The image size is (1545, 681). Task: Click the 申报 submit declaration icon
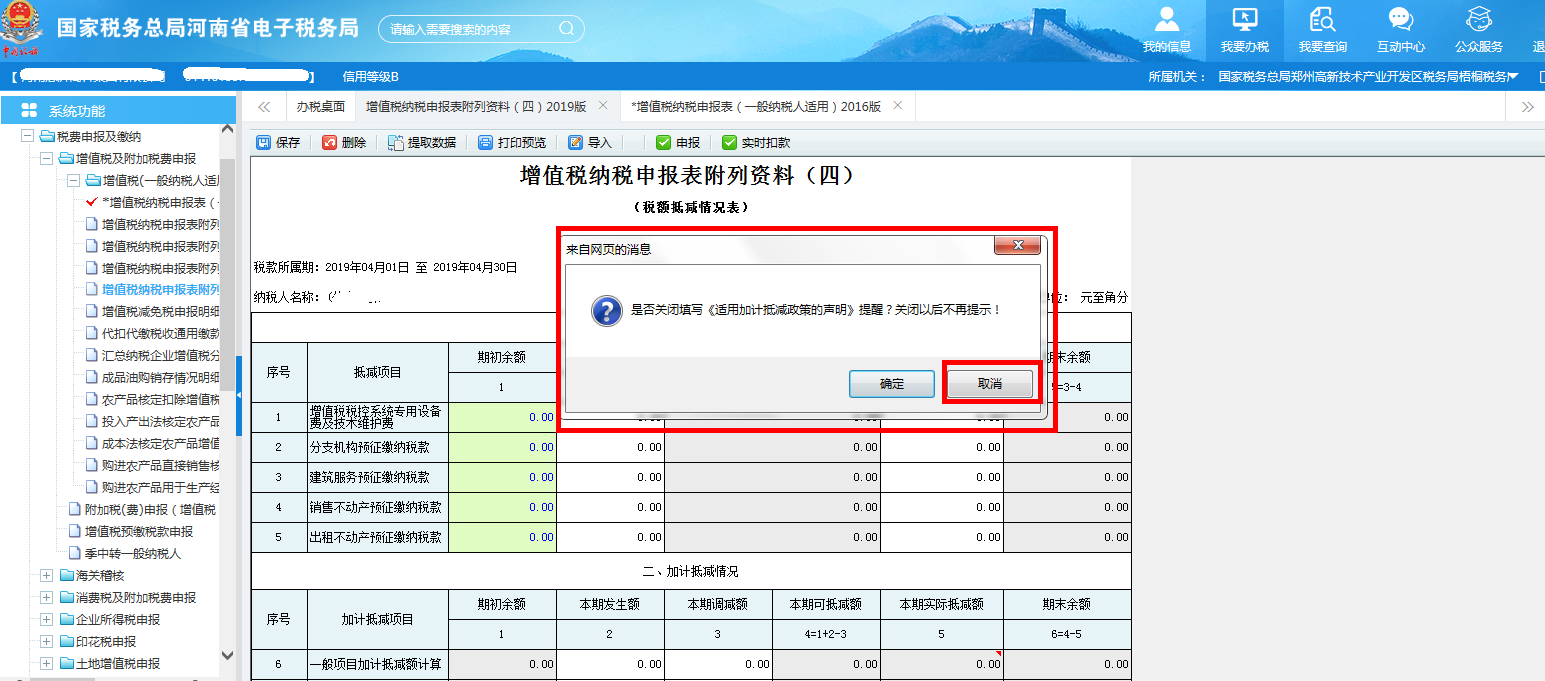coord(663,143)
